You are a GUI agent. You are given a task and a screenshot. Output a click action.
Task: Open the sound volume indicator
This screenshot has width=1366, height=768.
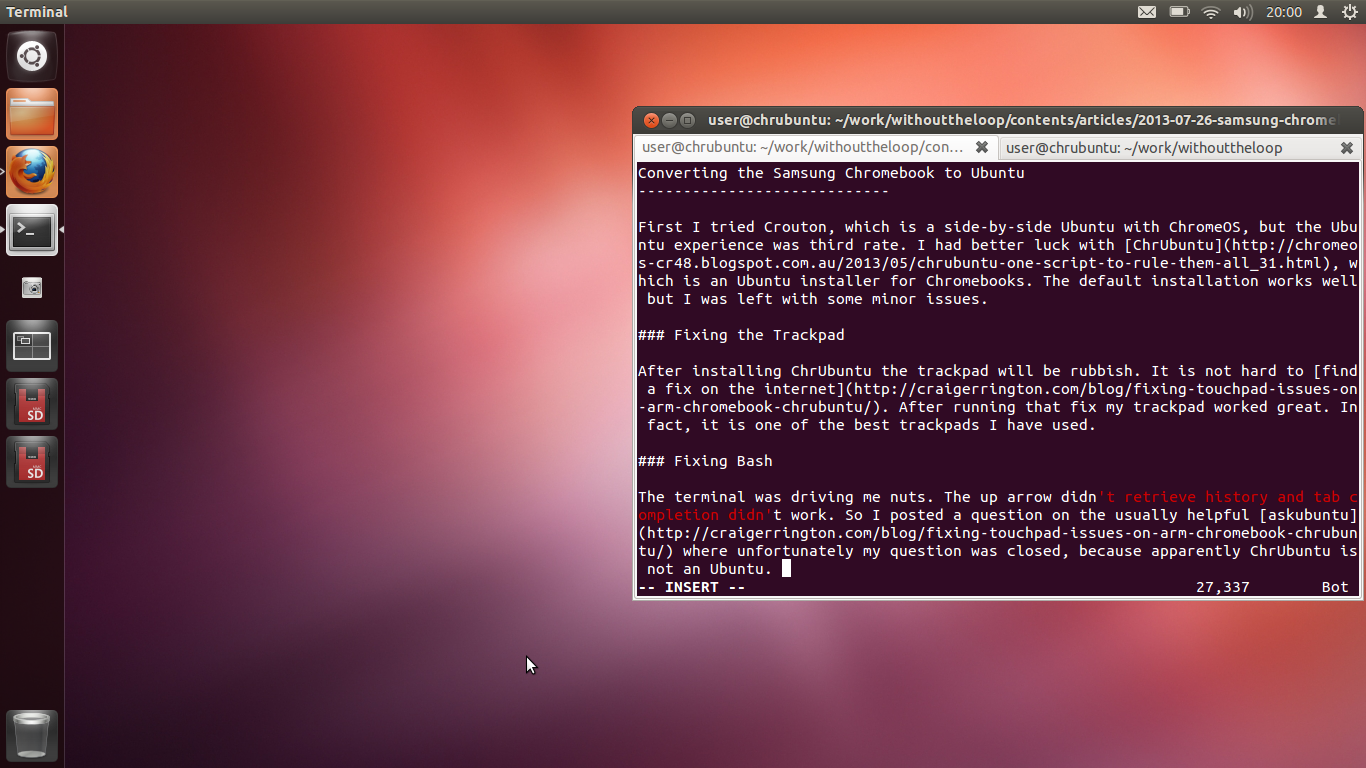[x=1243, y=12]
